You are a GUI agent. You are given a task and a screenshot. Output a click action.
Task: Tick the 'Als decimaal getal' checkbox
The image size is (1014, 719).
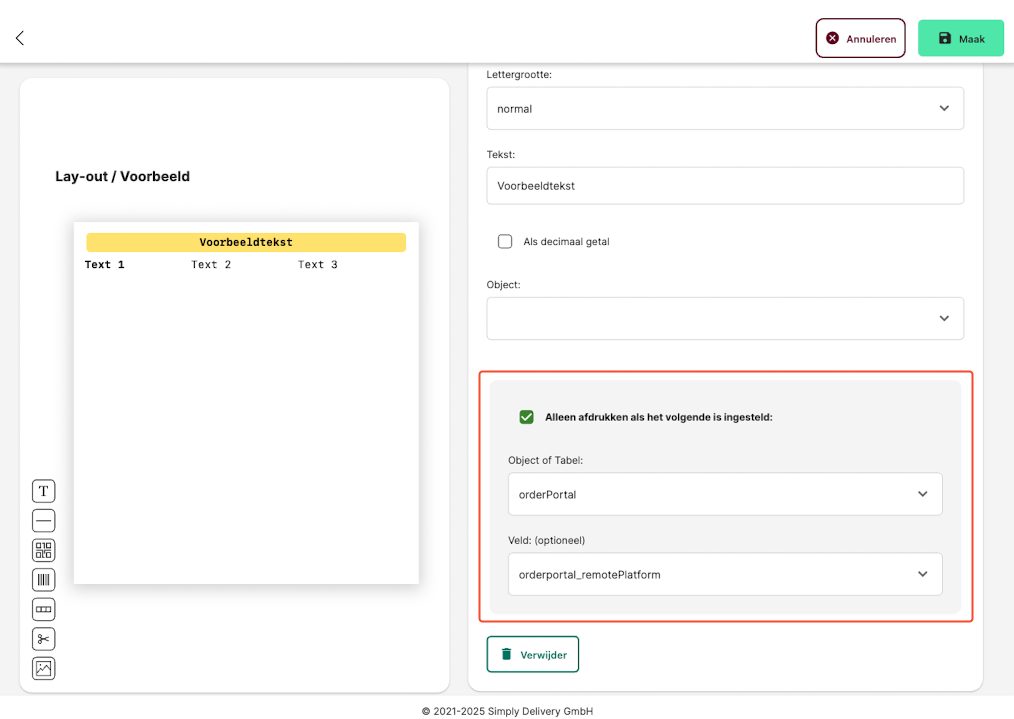505,241
